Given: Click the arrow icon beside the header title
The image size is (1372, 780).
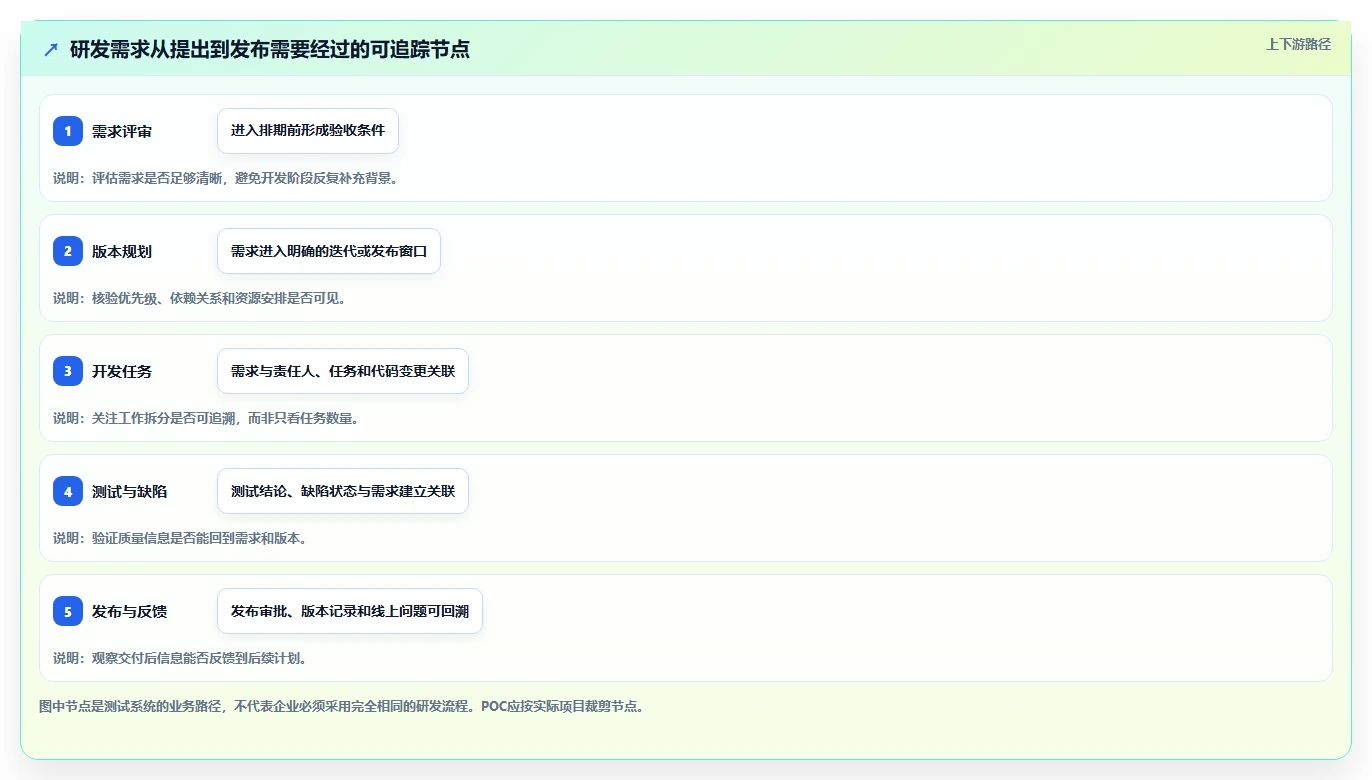Looking at the screenshot, I should 51,49.
